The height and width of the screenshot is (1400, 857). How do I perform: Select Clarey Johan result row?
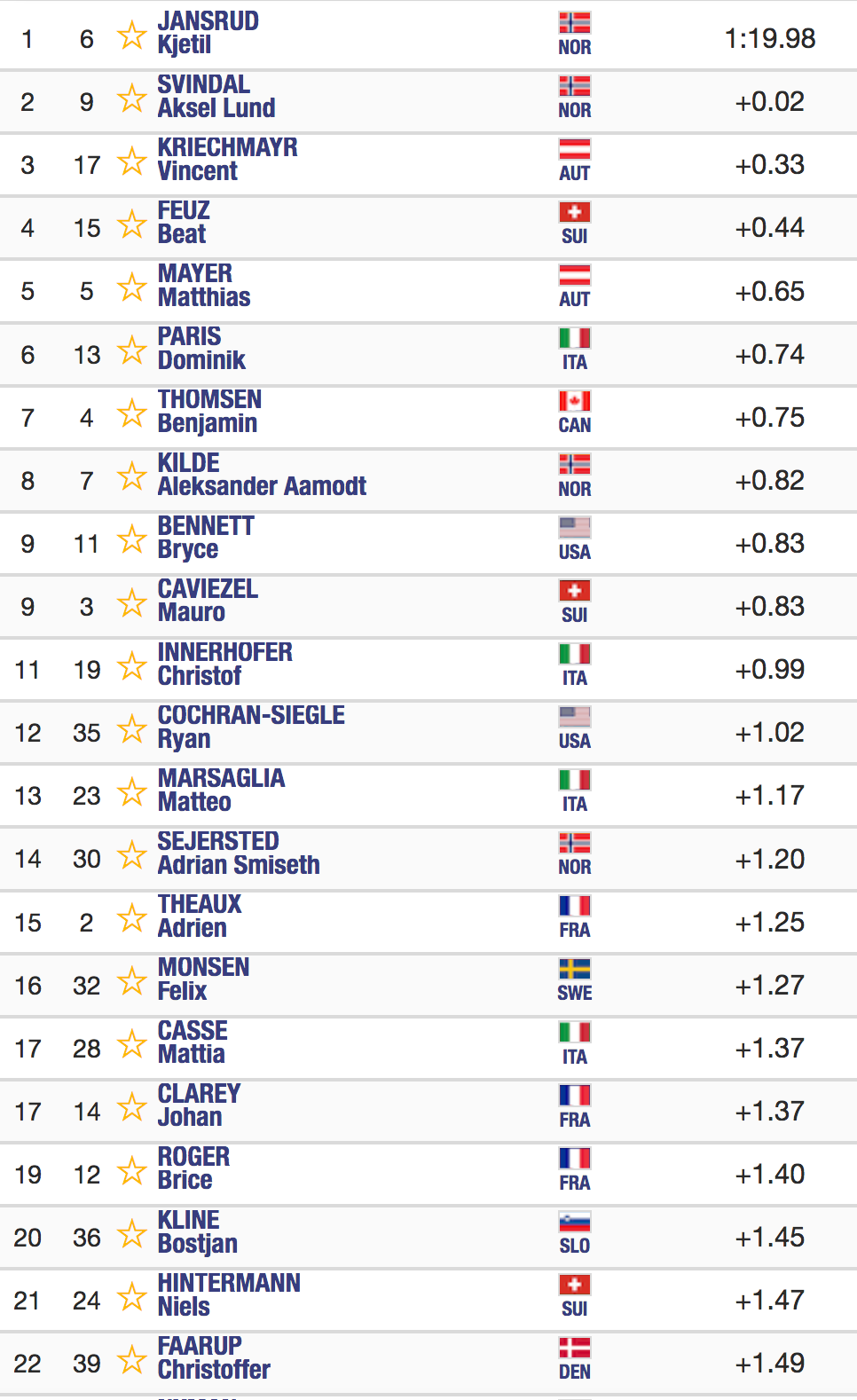coord(428,1111)
